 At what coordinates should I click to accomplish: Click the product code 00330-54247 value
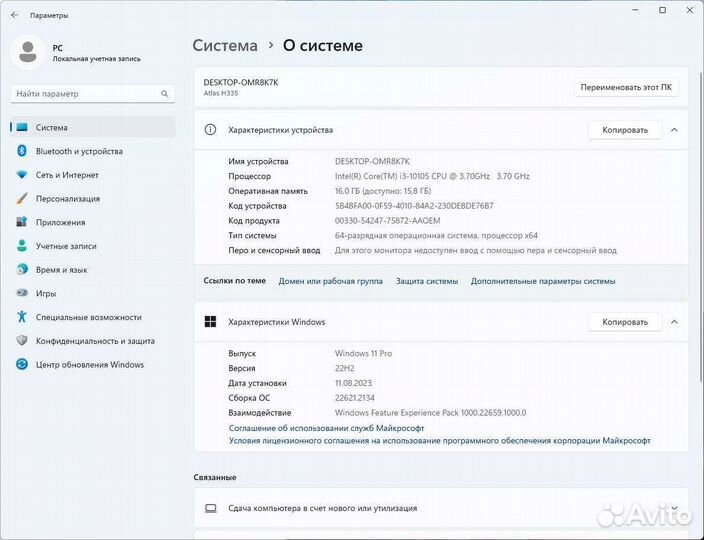[387, 220]
